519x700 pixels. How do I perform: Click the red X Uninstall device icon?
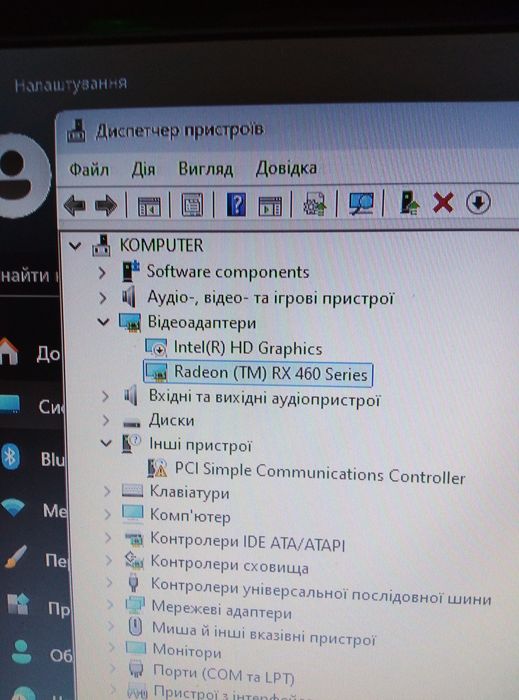point(443,203)
